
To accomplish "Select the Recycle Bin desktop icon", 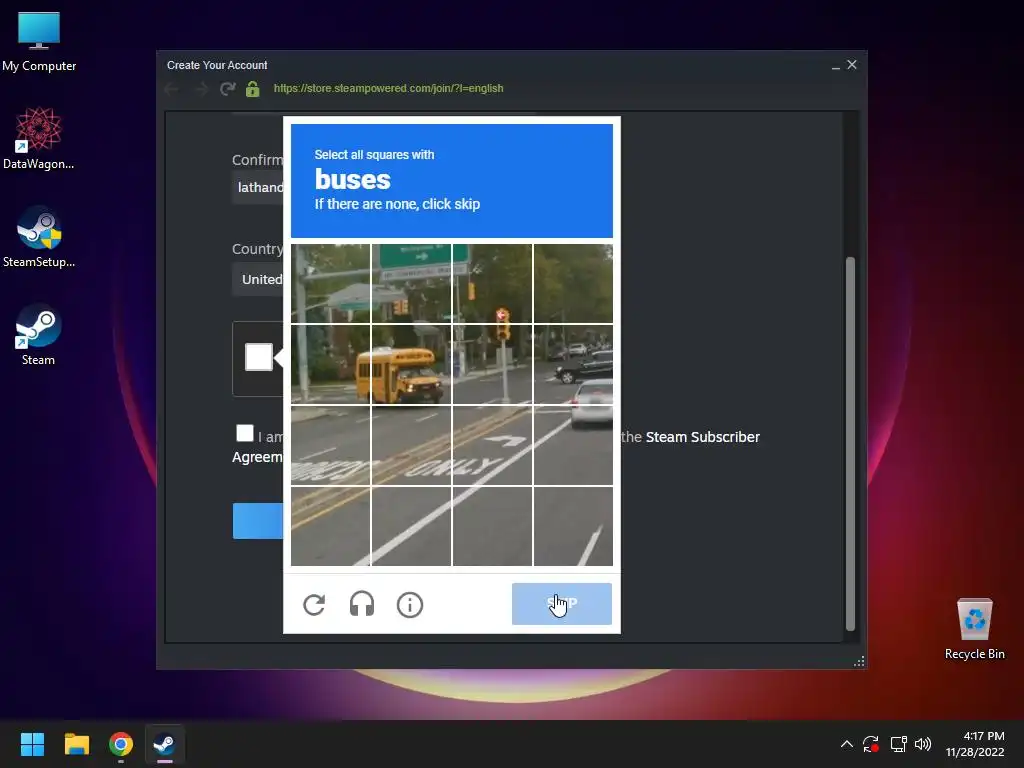I will point(974,628).
